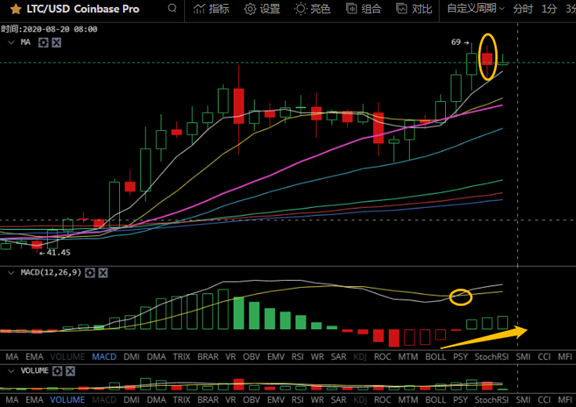Select MA in the bottom indicator tab row

coord(12,400)
